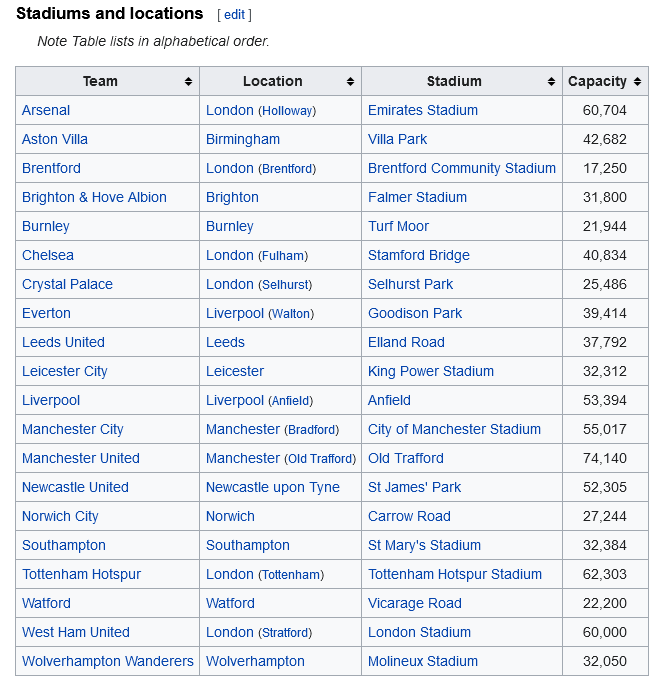This screenshot has height=691, width=661.
Task: Open the Stamford Bridge link
Action: point(419,255)
